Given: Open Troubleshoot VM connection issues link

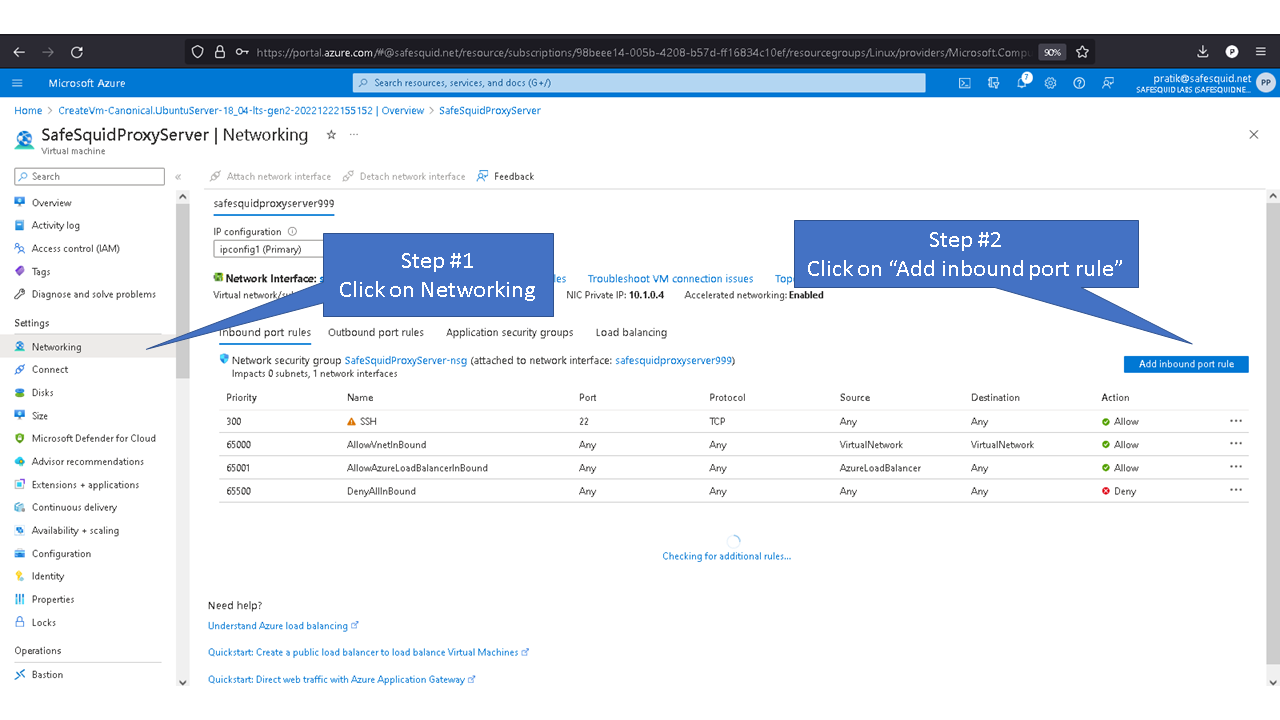Looking at the screenshot, I should (x=670, y=279).
